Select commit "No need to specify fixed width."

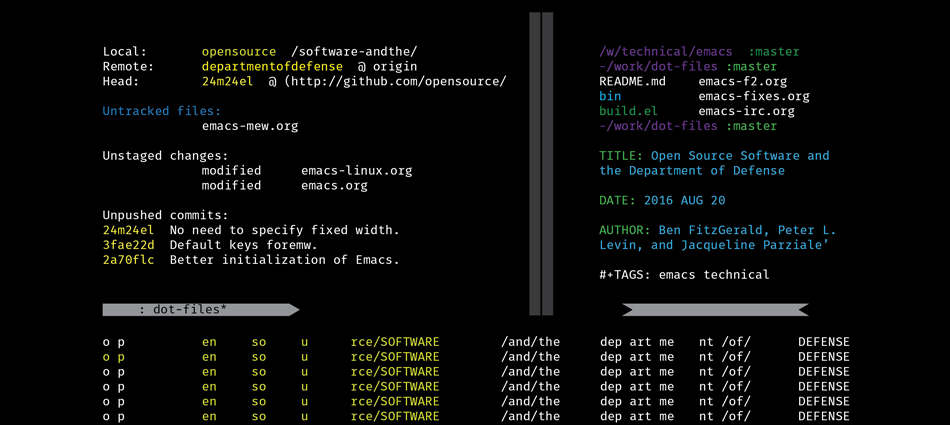pyautogui.click(x=285, y=231)
